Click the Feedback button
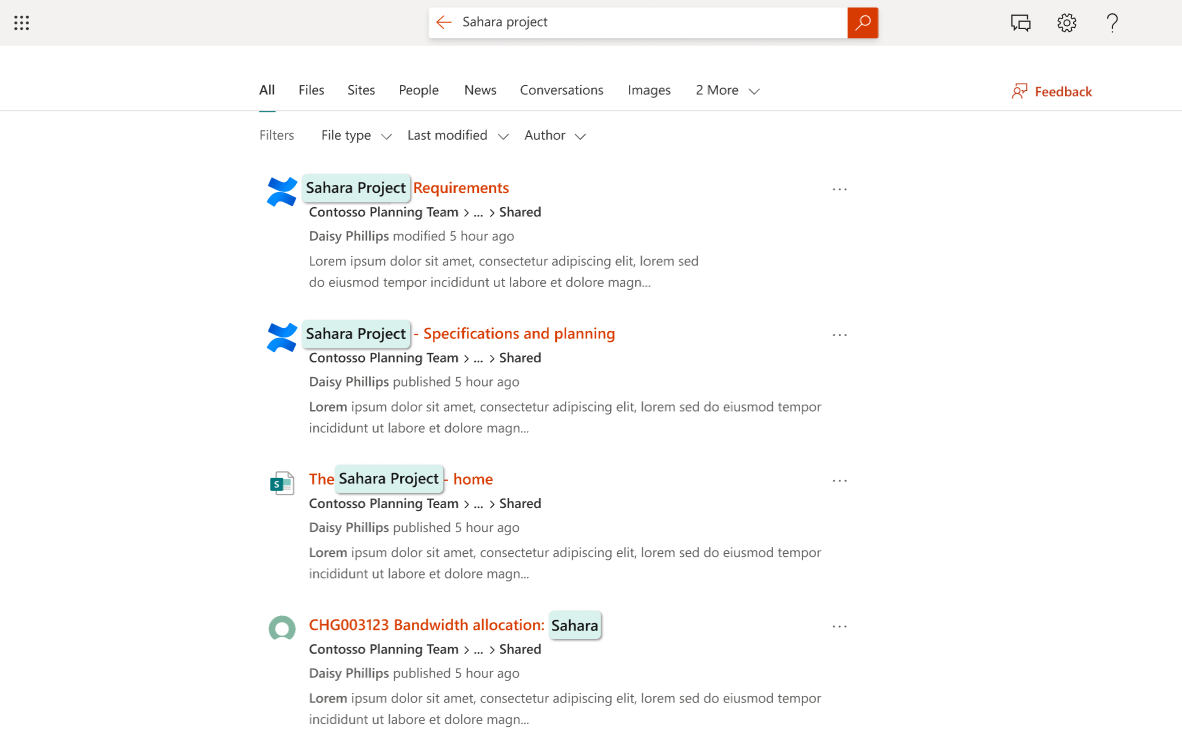 1051,92
